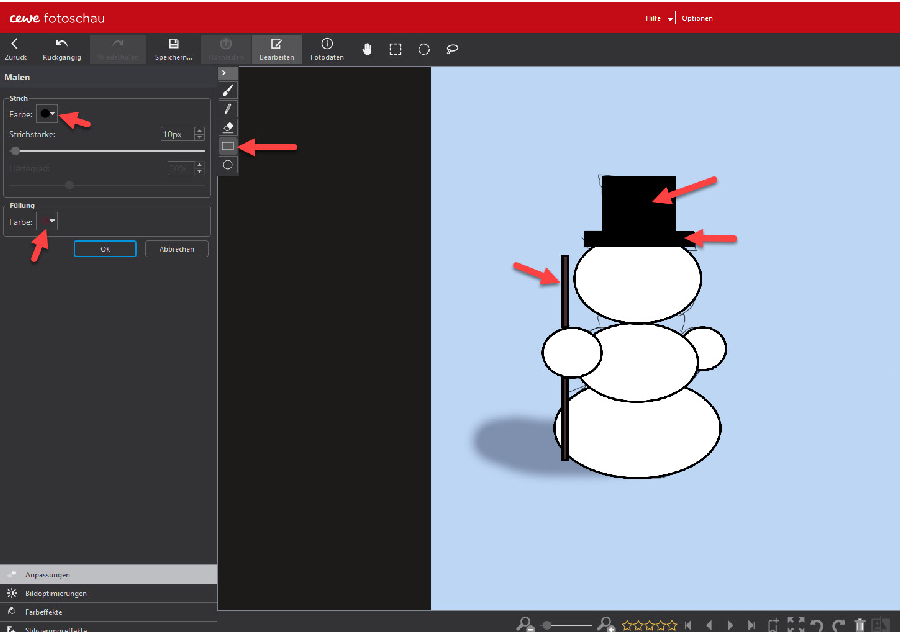
Task: Select the brush painting tool
Action: [228, 91]
